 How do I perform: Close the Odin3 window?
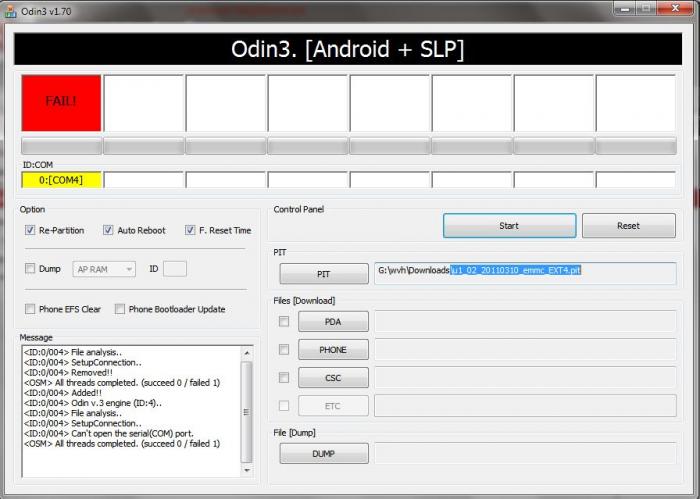675,8
